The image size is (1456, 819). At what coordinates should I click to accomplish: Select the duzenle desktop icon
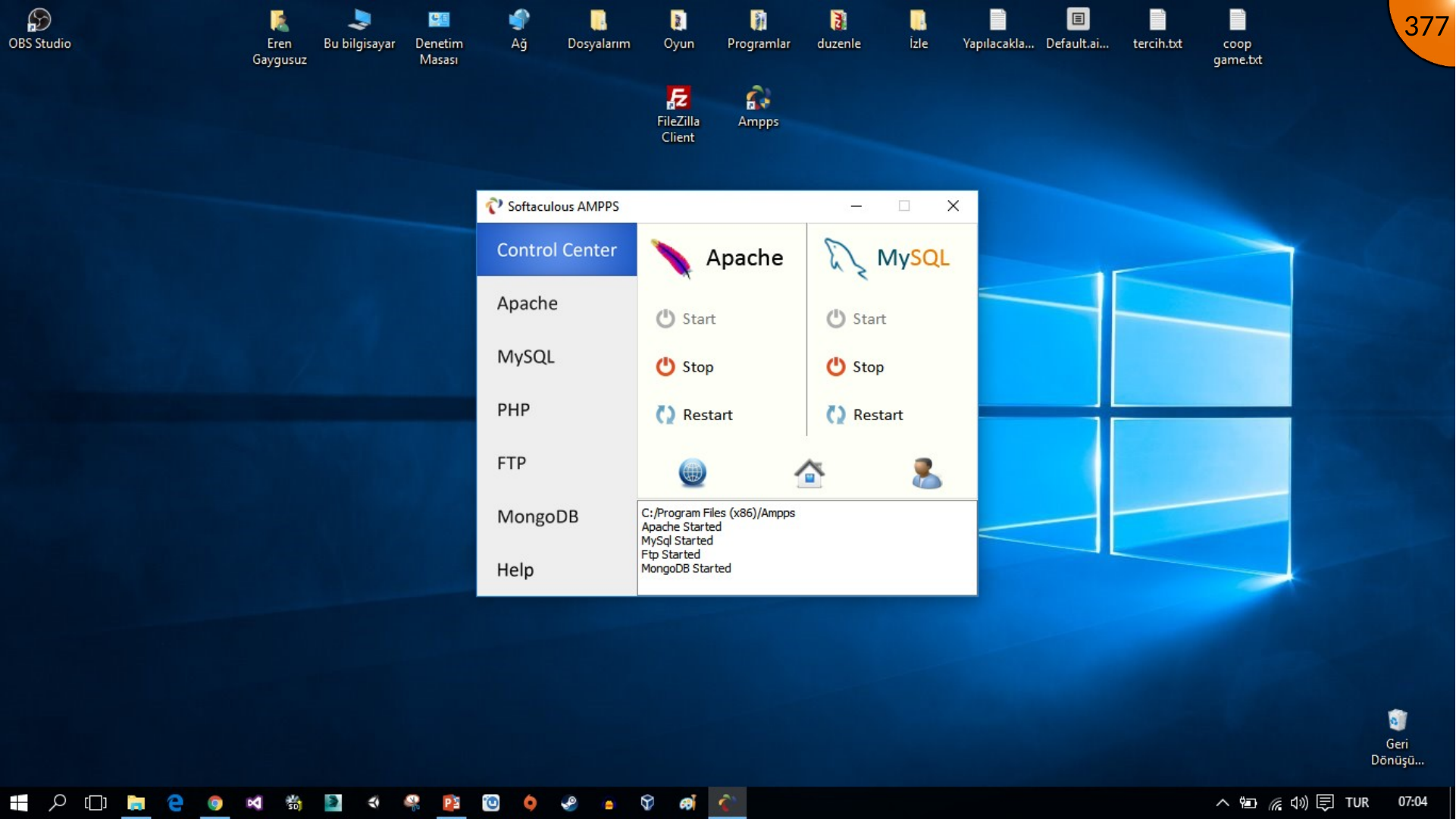[x=838, y=29]
